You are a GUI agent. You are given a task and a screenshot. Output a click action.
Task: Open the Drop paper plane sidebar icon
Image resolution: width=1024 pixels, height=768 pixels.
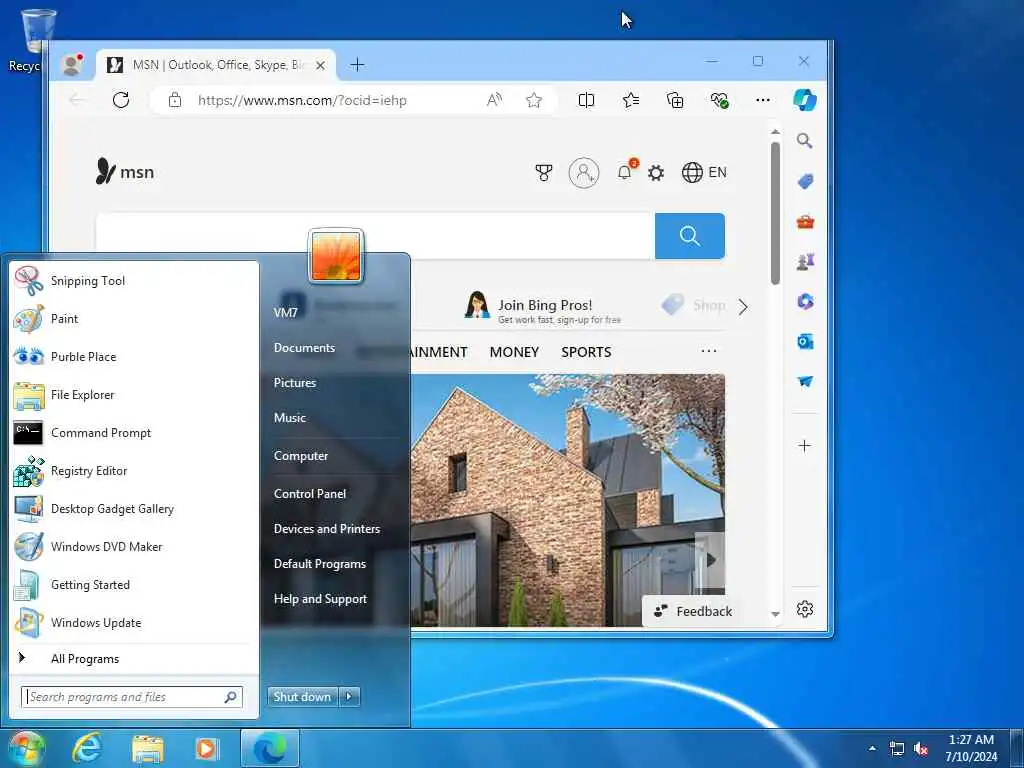805,381
